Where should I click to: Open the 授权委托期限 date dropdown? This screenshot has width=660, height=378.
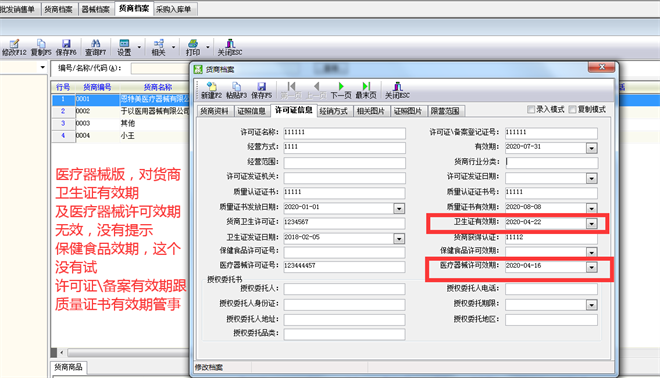591,305
